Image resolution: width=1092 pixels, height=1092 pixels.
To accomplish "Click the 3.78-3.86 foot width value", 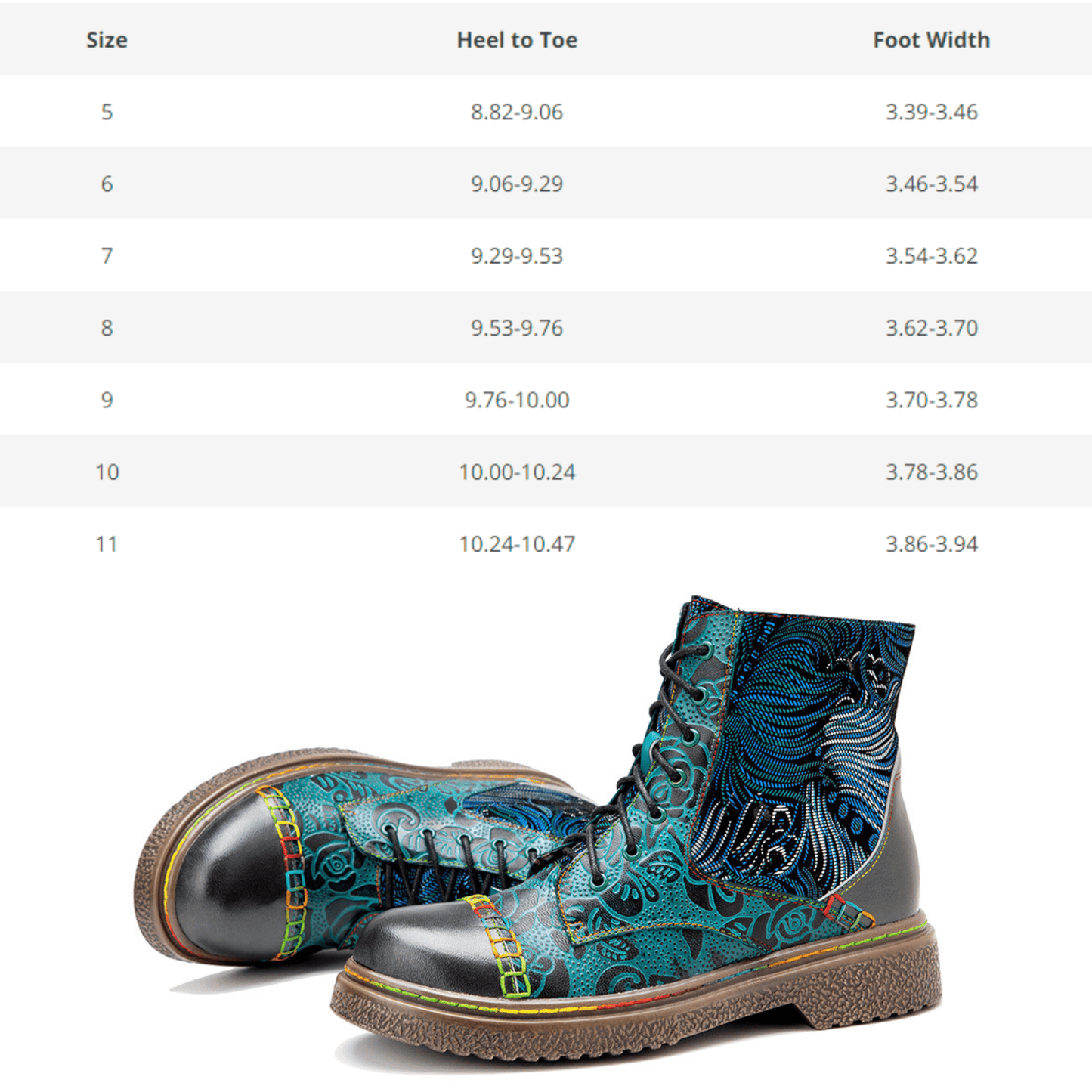I will [931, 472].
